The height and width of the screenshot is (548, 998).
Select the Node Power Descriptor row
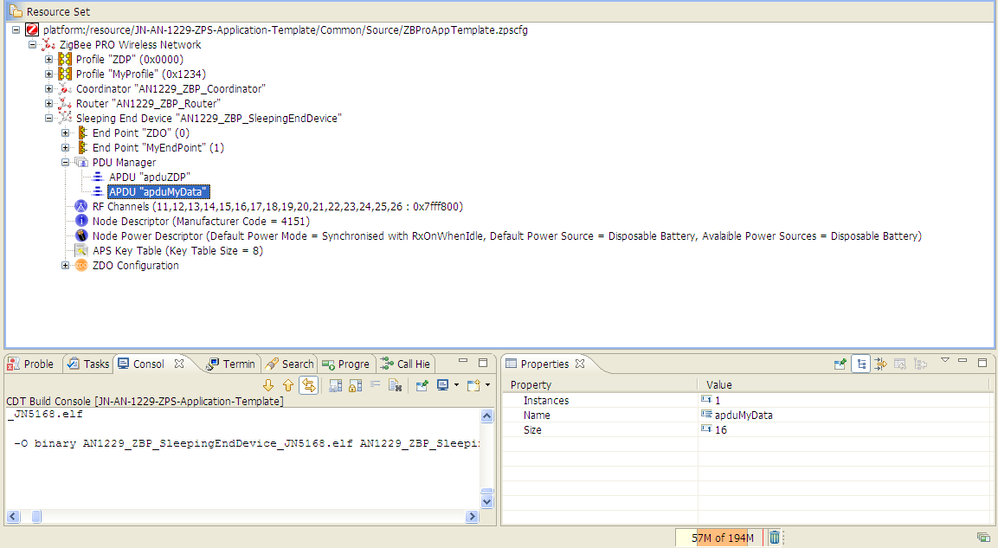coord(507,235)
